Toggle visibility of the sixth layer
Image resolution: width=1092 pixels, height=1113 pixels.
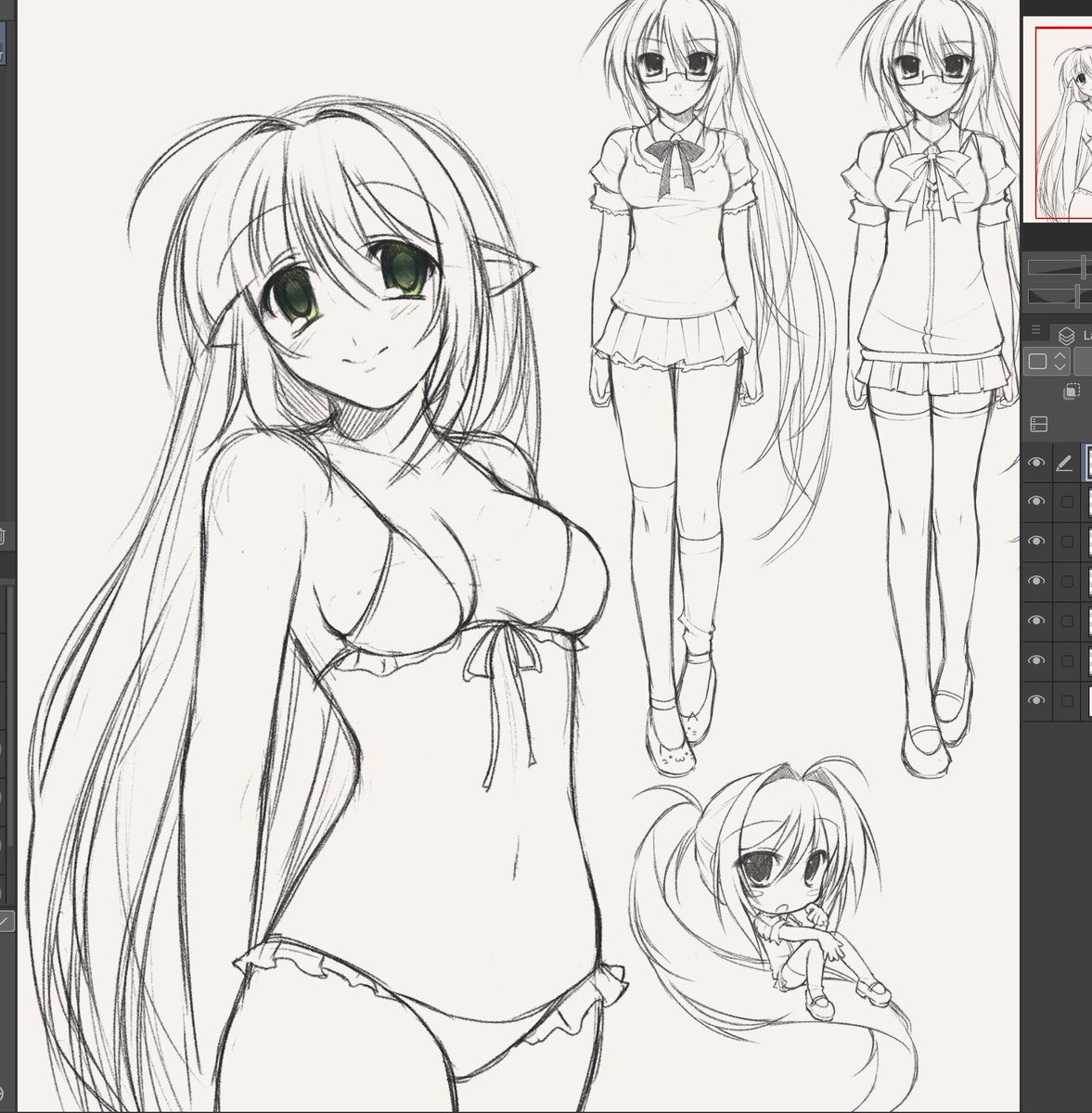click(1037, 661)
